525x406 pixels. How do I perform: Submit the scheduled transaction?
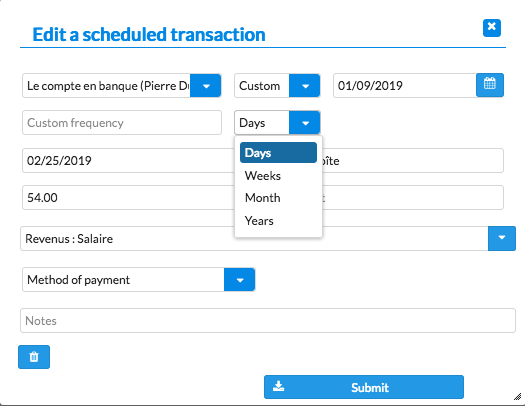coord(364,387)
